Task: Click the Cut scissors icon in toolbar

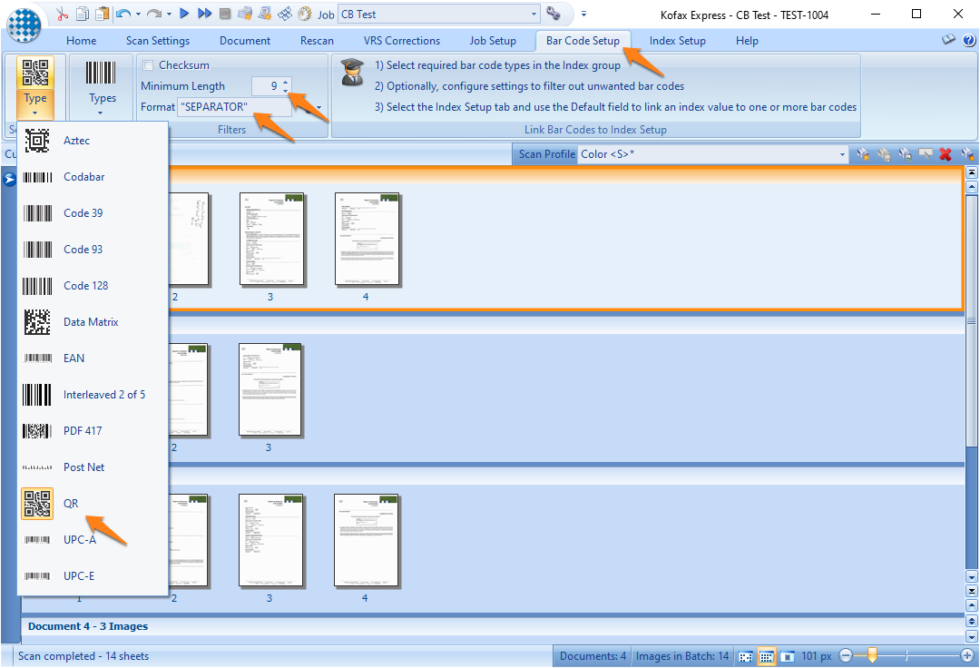Action: click(x=63, y=14)
